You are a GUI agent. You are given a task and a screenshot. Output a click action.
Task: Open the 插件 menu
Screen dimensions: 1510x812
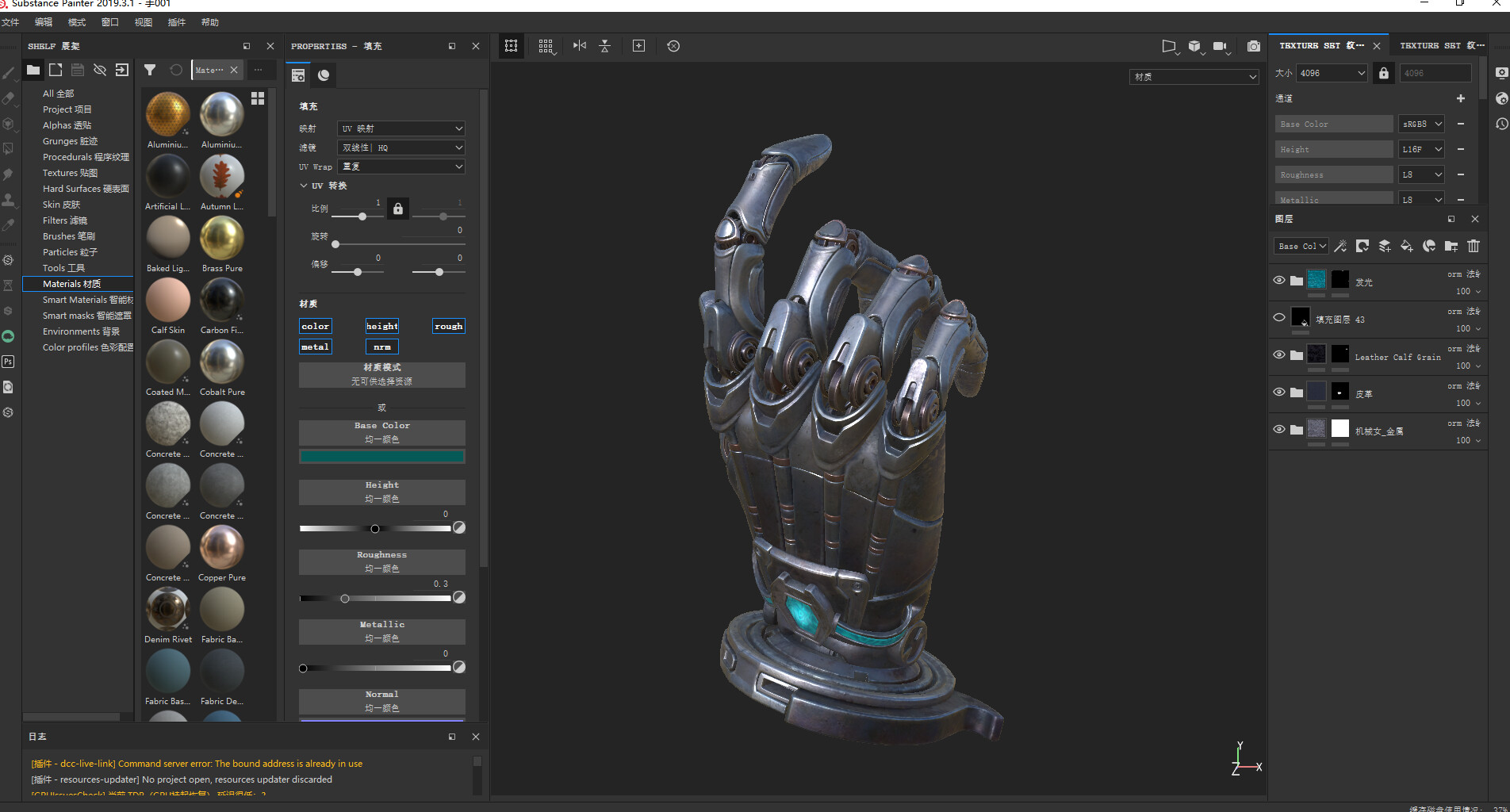click(176, 22)
